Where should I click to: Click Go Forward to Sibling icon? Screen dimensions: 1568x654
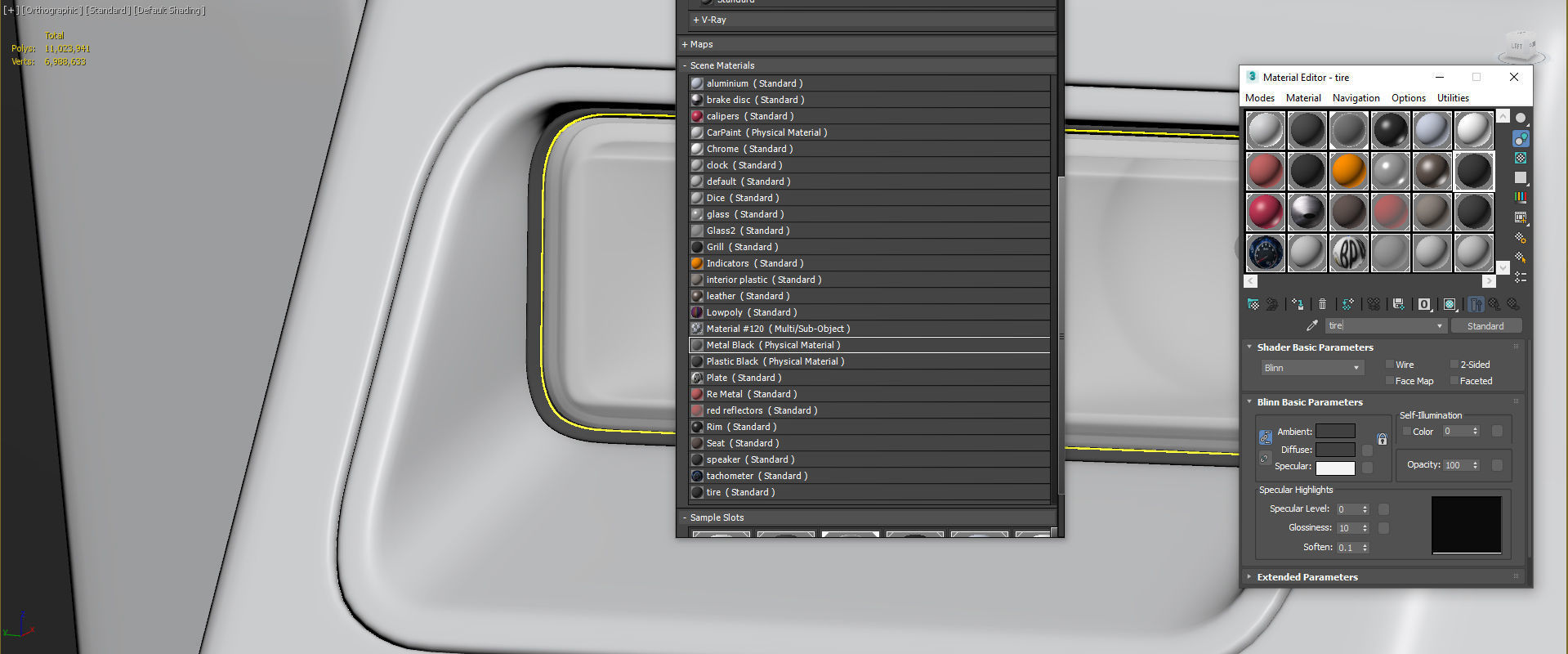pyautogui.click(x=1513, y=304)
